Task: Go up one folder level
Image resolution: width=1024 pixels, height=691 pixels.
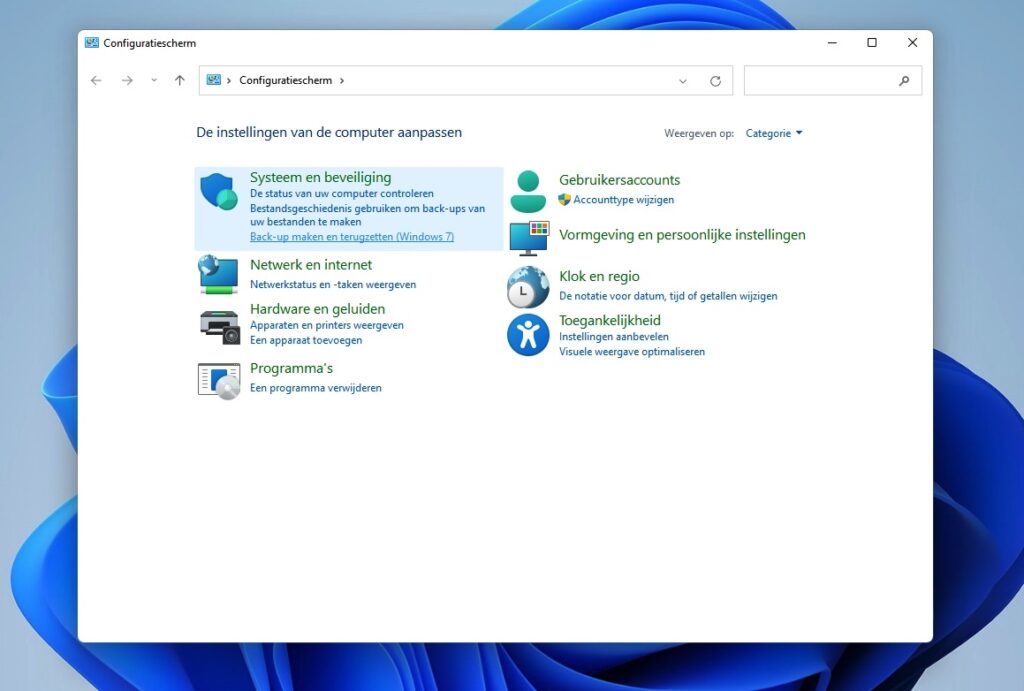Action: (x=180, y=80)
